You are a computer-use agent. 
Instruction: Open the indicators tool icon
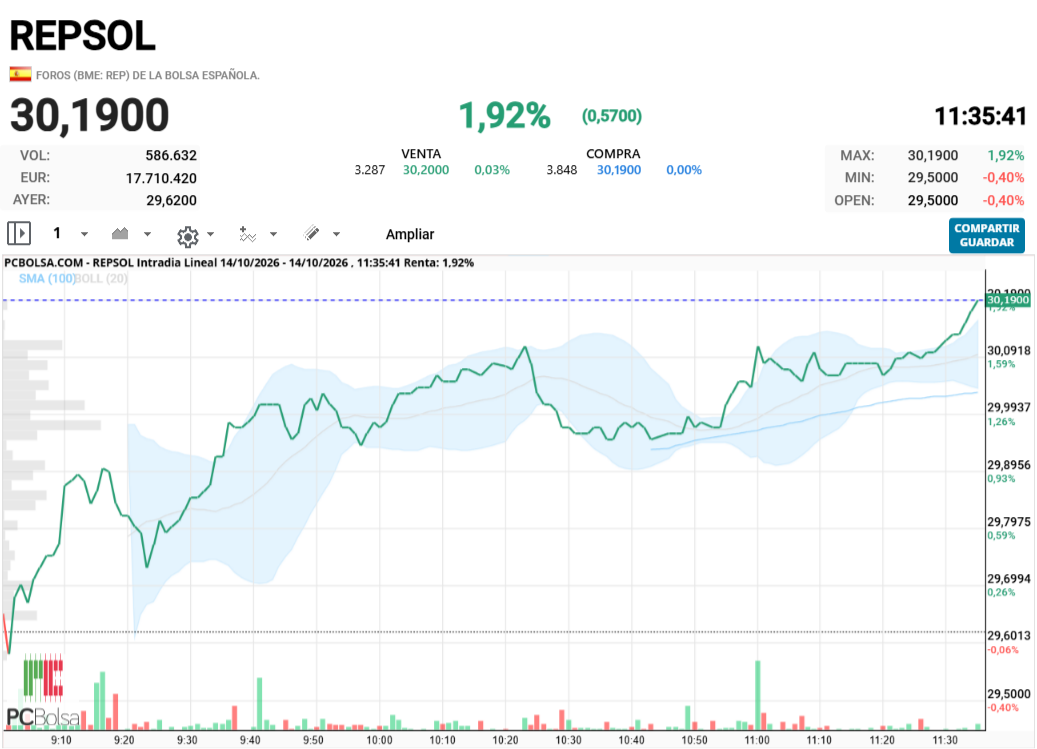tap(247, 234)
